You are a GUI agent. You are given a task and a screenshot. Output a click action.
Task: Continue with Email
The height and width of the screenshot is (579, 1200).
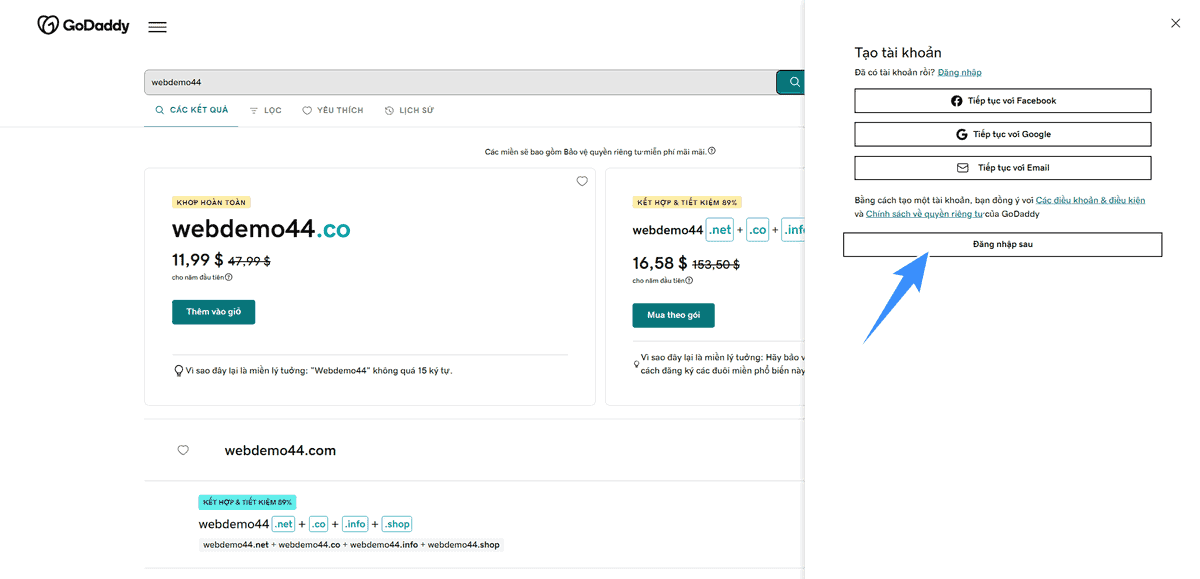(1002, 168)
